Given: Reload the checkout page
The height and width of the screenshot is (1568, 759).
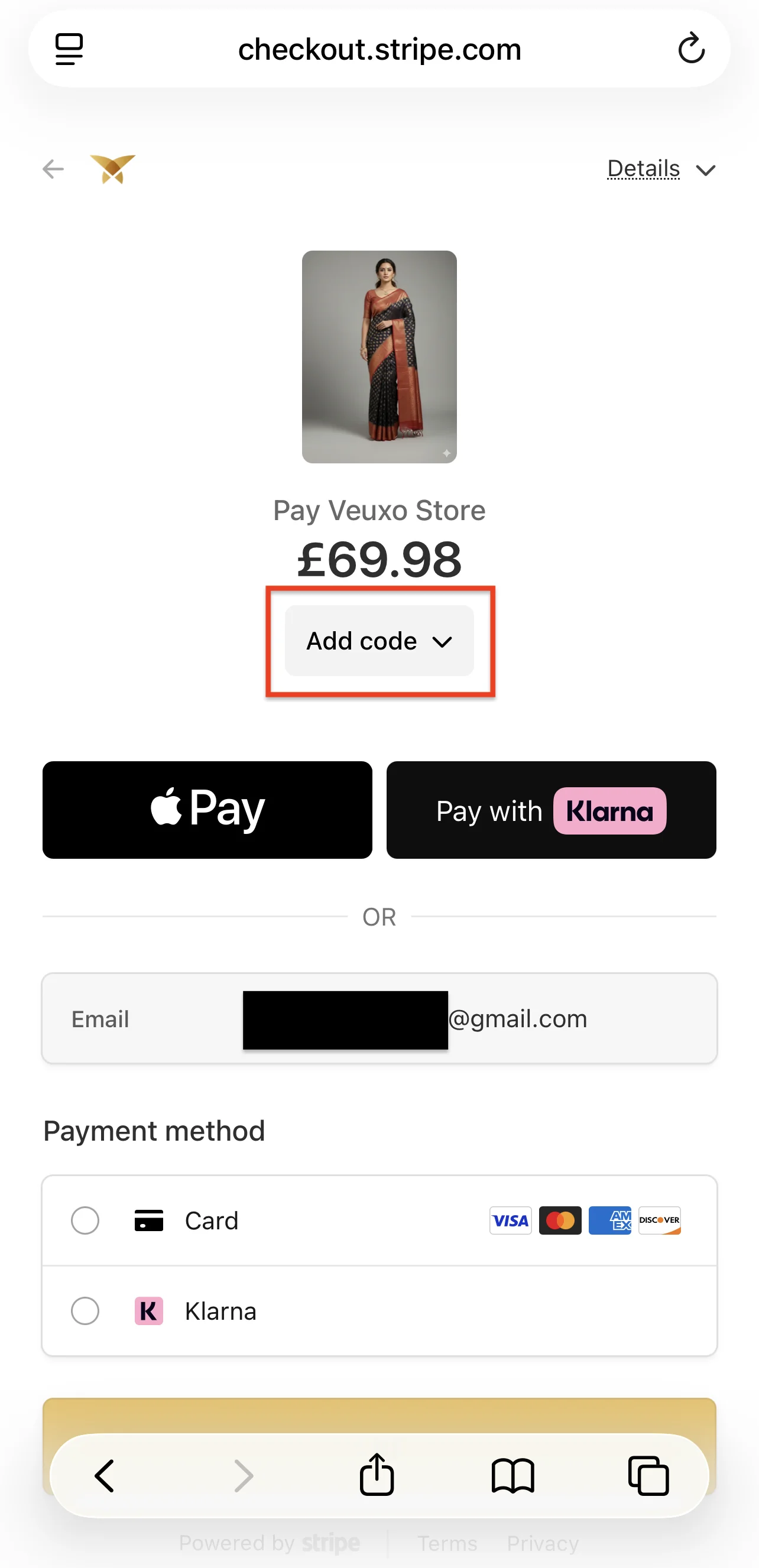Looking at the screenshot, I should (692, 48).
